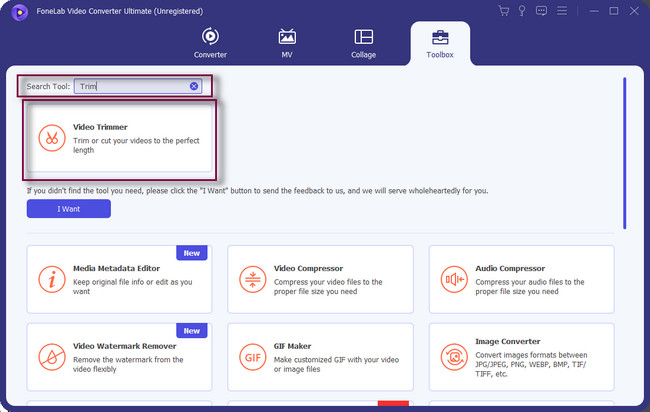Minimize the FoneLab window
The width and height of the screenshot is (650, 412).
pos(594,11)
